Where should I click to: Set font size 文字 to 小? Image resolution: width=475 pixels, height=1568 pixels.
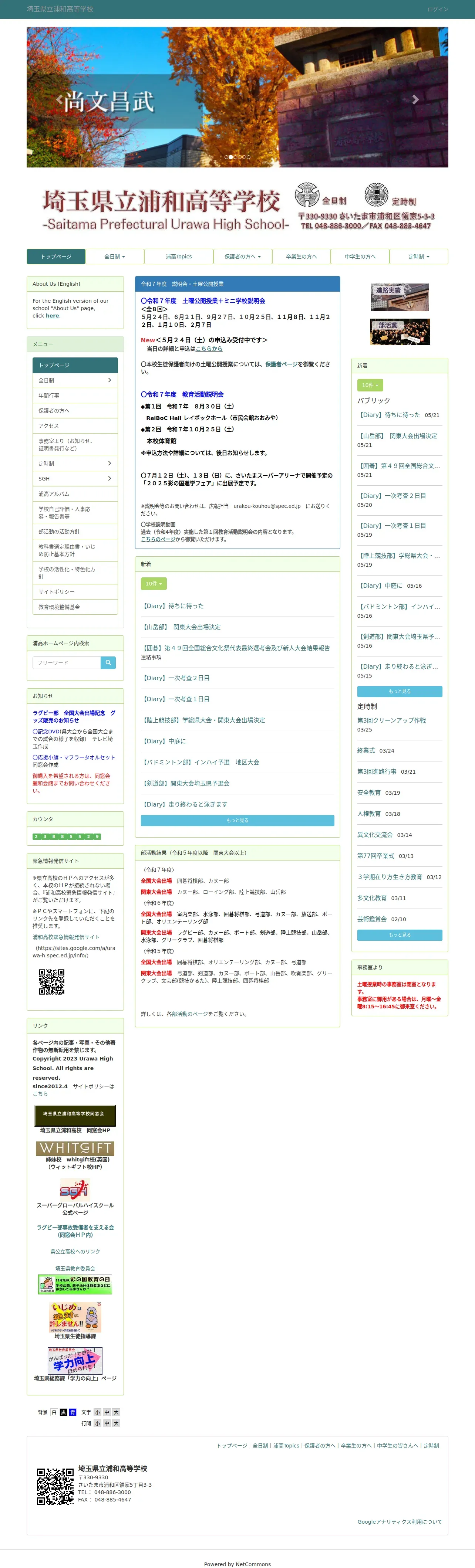97,1412
